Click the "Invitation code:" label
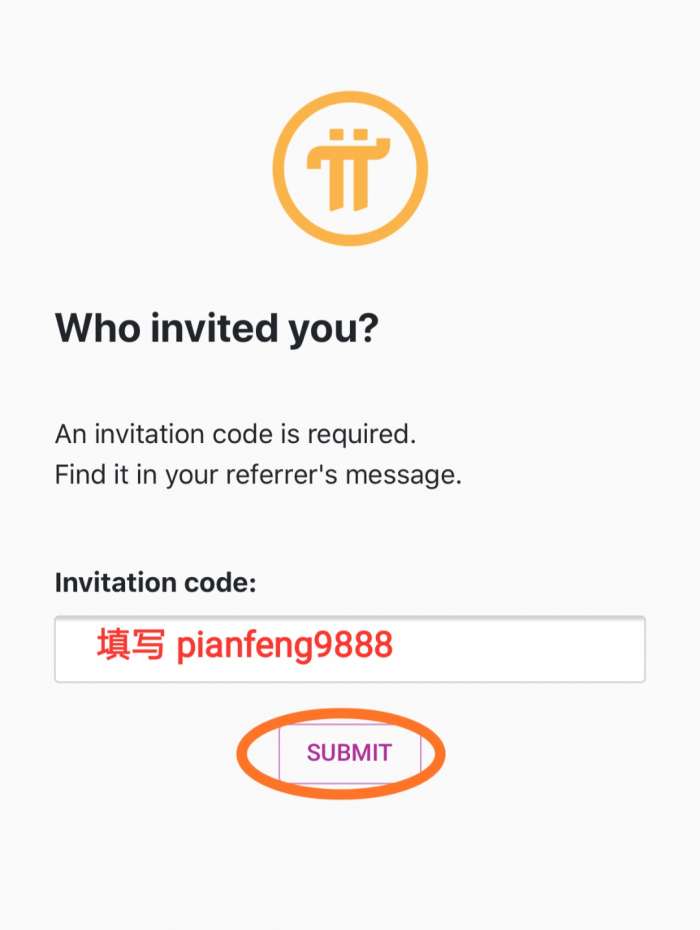The width and height of the screenshot is (700, 930). click(x=155, y=582)
